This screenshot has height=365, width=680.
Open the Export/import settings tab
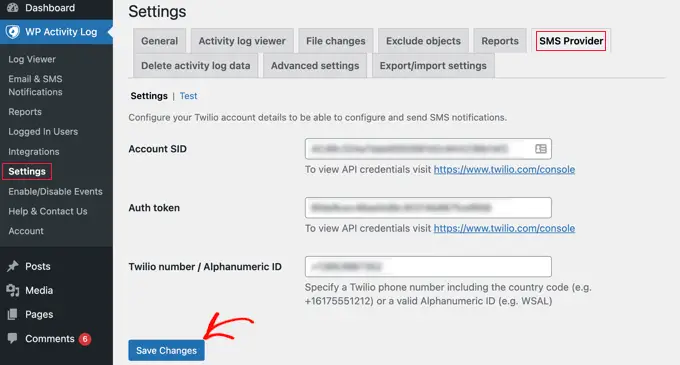click(433, 65)
